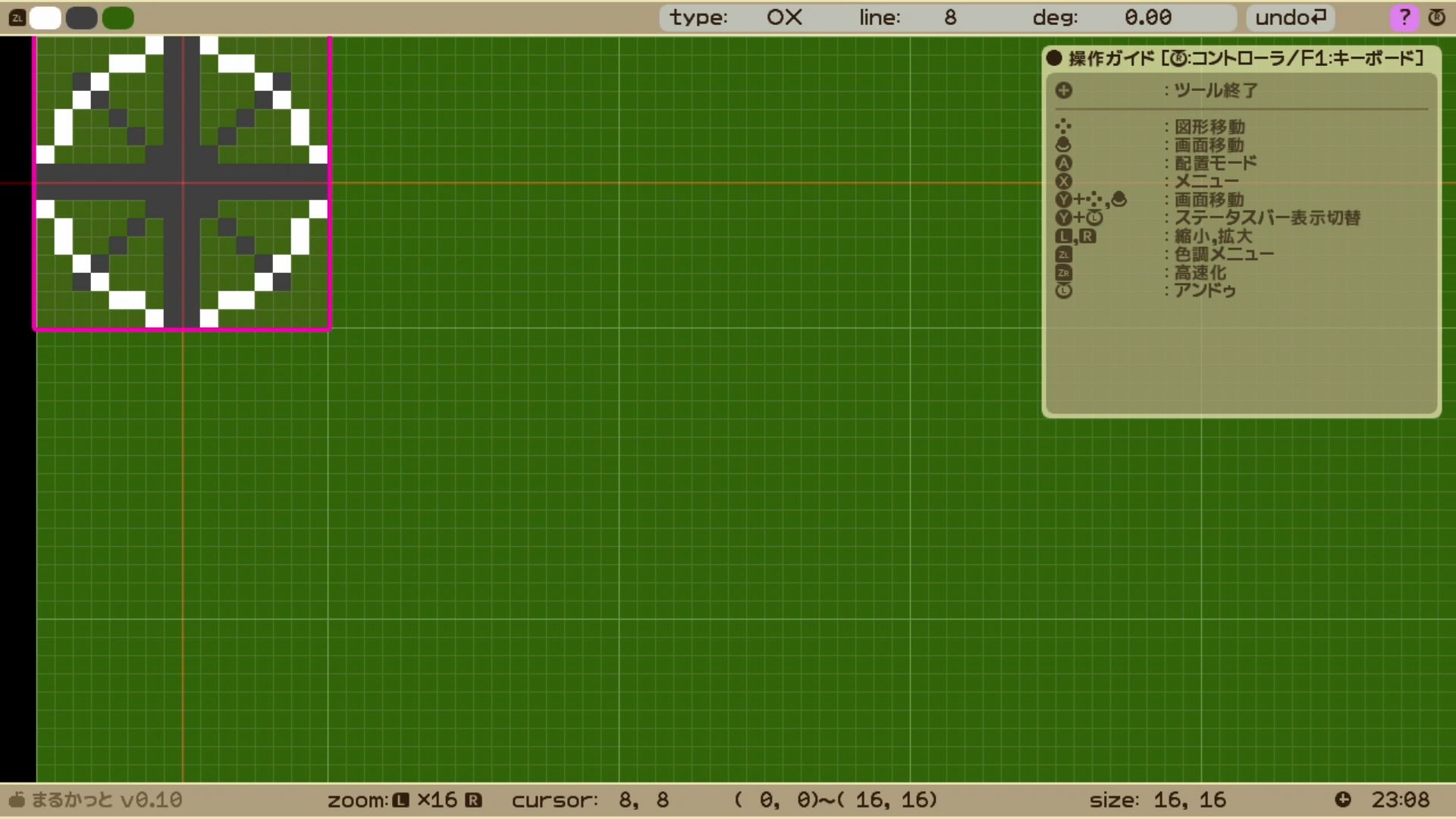Toggle the 操作ガイド panel header dot
This screenshot has width=1456, height=819.
point(1053,58)
